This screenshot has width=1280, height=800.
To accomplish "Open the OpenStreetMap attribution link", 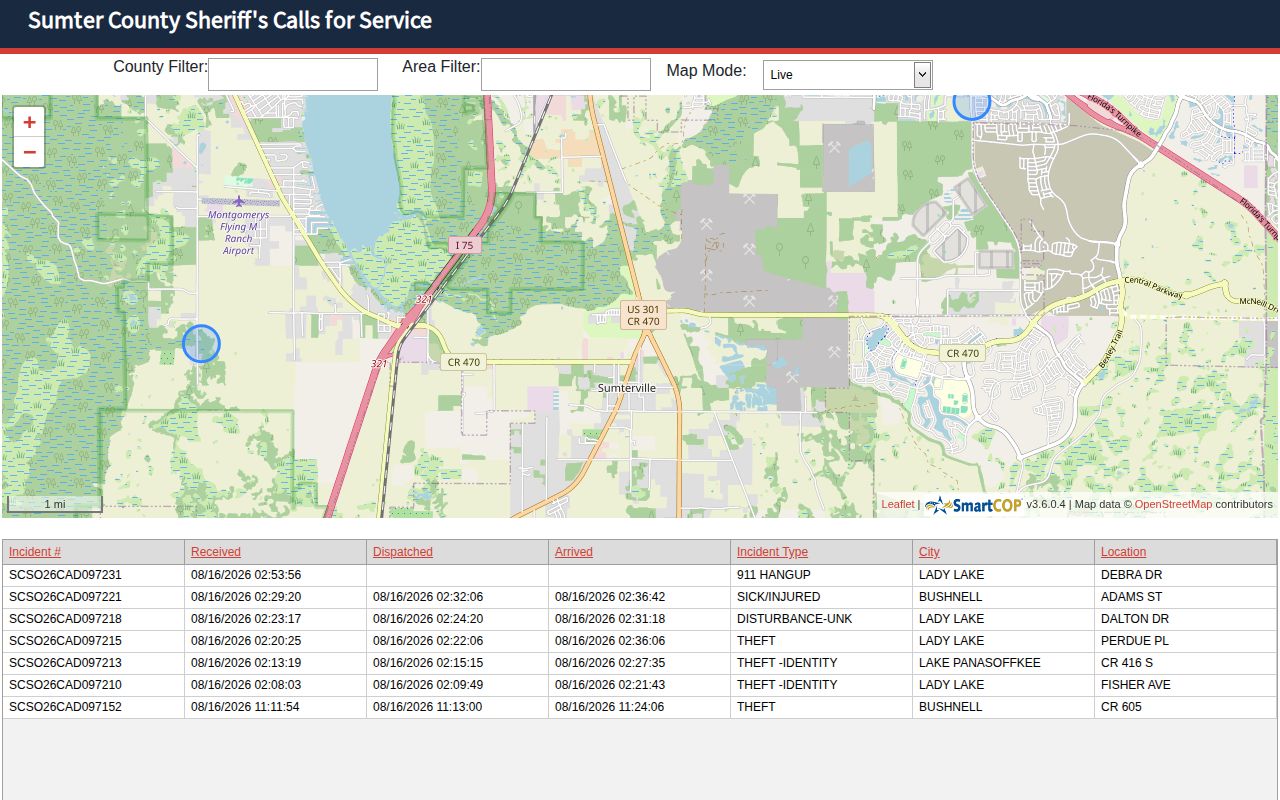I will click(x=1173, y=504).
